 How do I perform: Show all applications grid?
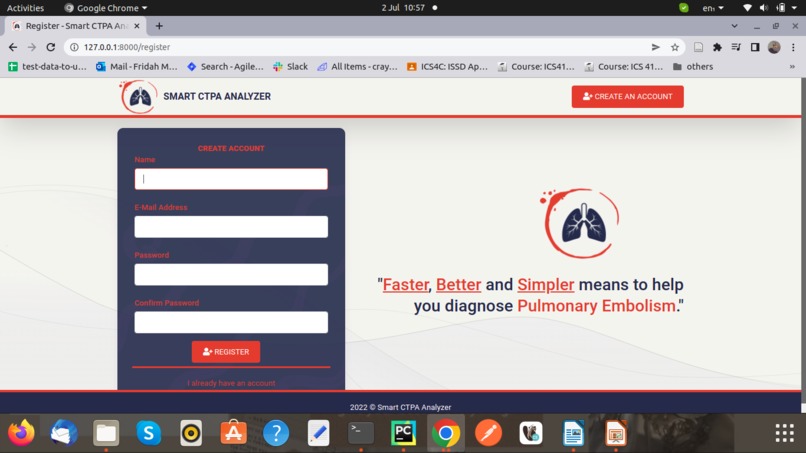(x=784, y=433)
